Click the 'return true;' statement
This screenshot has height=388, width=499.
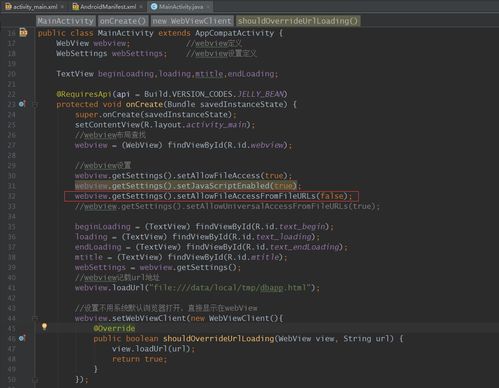[139, 359]
